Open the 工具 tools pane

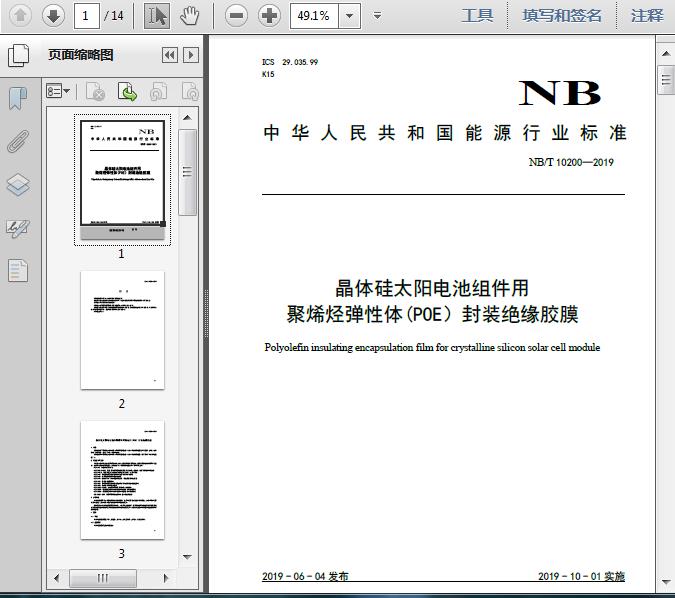(x=477, y=15)
